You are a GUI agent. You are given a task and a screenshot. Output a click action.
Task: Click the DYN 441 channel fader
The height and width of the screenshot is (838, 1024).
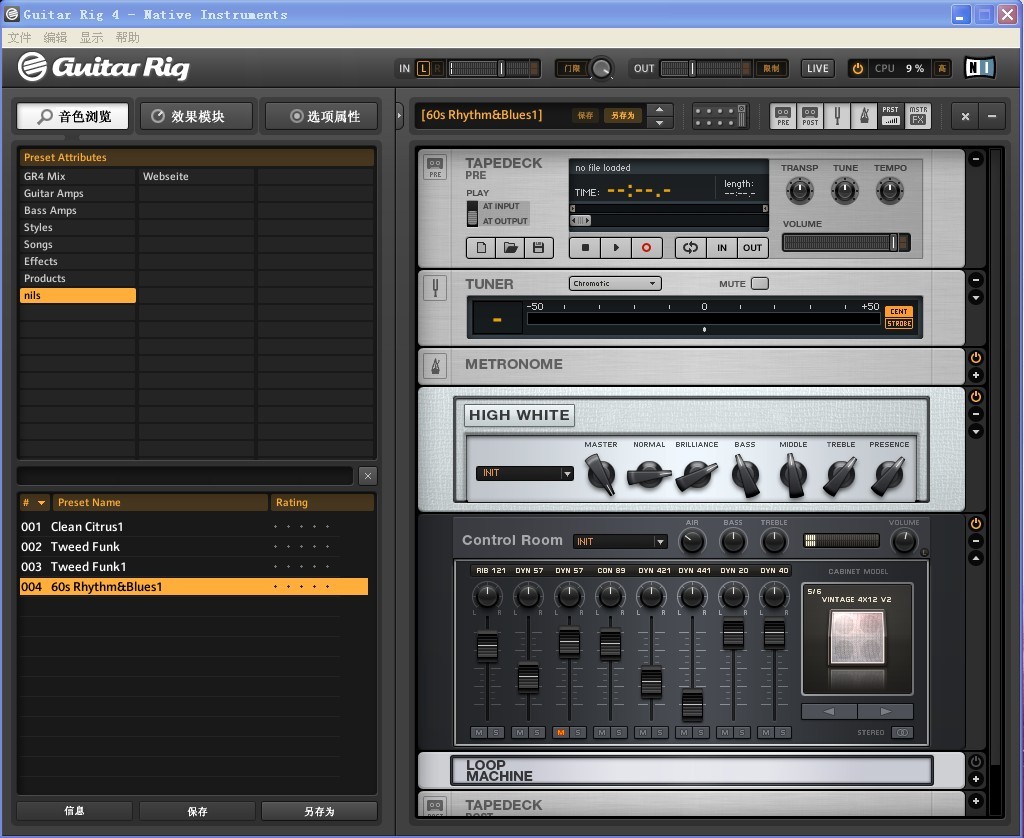692,706
